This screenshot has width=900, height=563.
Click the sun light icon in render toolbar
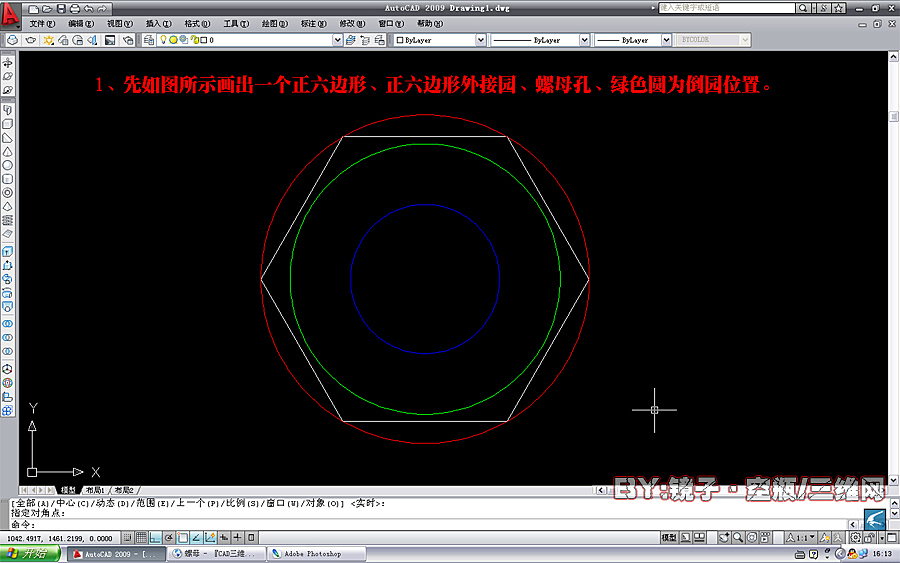(48, 40)
